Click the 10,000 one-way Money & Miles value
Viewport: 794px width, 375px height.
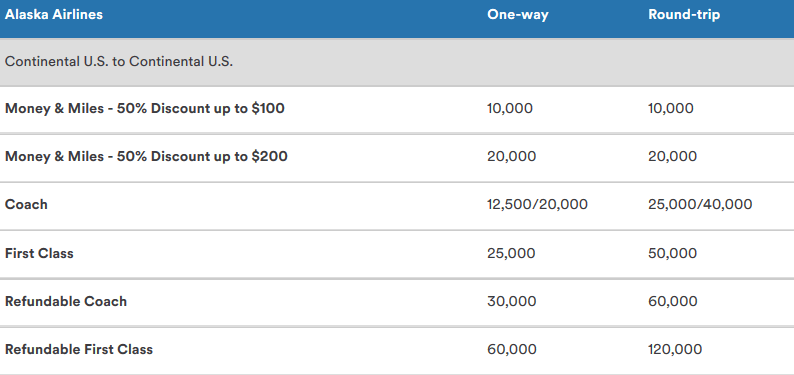pos(510,108)
